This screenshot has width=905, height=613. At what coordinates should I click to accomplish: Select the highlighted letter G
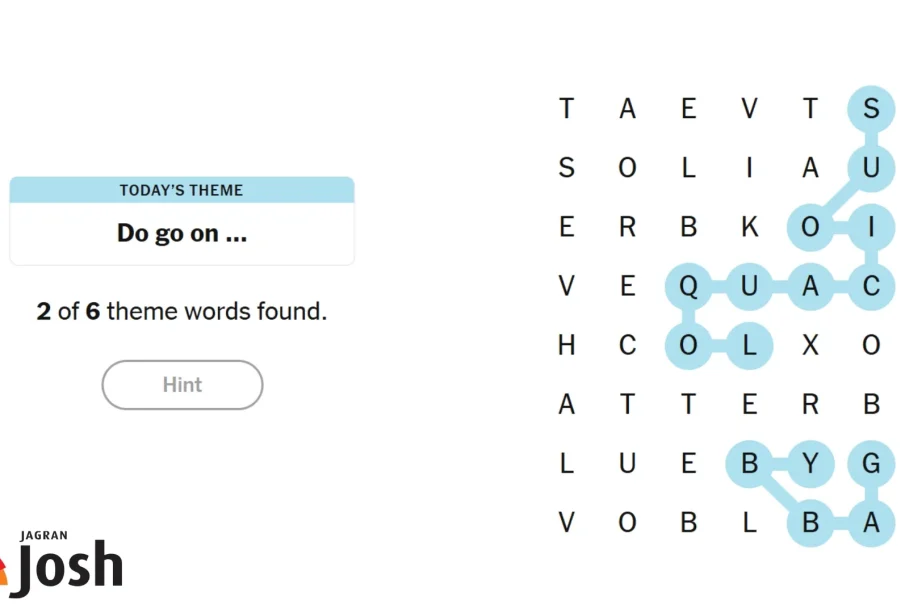click(x=871, y=464)
